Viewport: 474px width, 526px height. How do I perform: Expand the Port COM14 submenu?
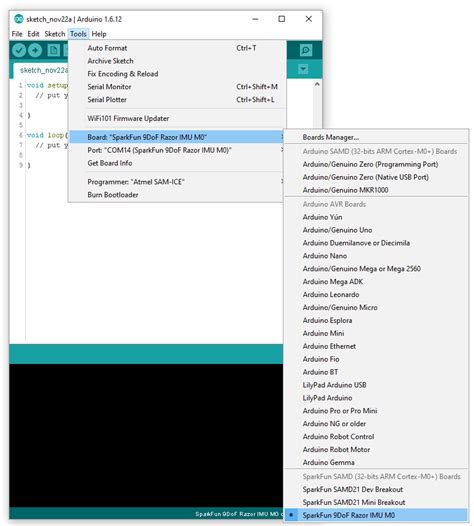coord(177,150)
